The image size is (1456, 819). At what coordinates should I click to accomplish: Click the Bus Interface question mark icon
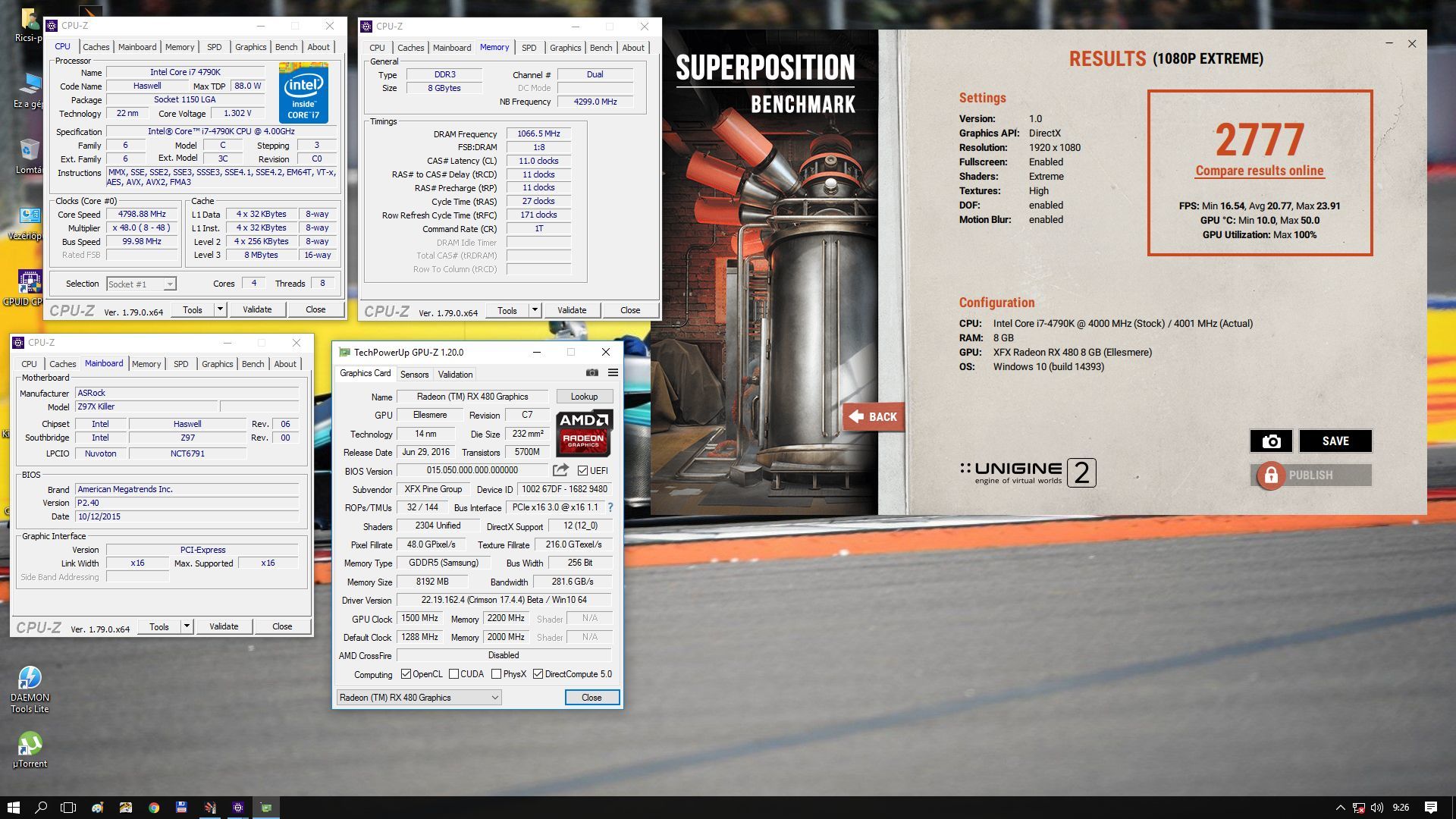pyautogui.click(x=610, y=507)
